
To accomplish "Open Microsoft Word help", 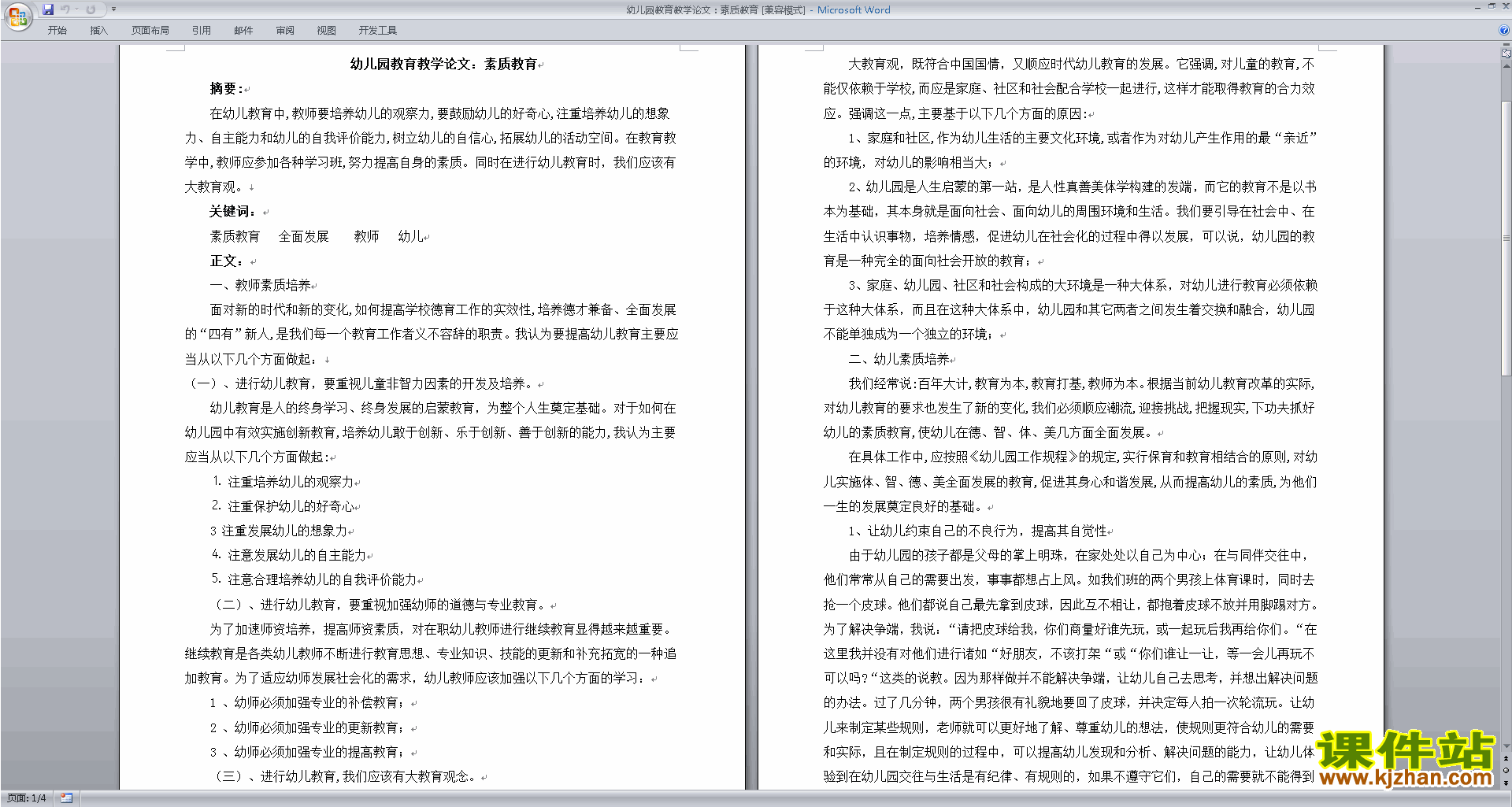I will click(x=1504, y=31).
